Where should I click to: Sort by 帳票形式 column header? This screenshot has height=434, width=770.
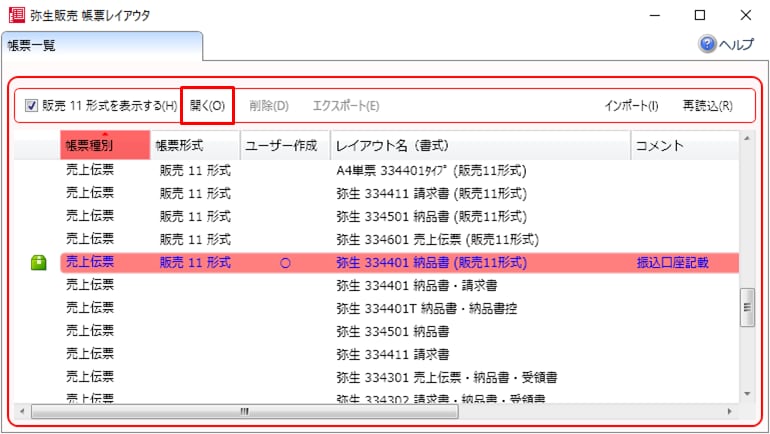pyautogui.click(x=195, y=145)
